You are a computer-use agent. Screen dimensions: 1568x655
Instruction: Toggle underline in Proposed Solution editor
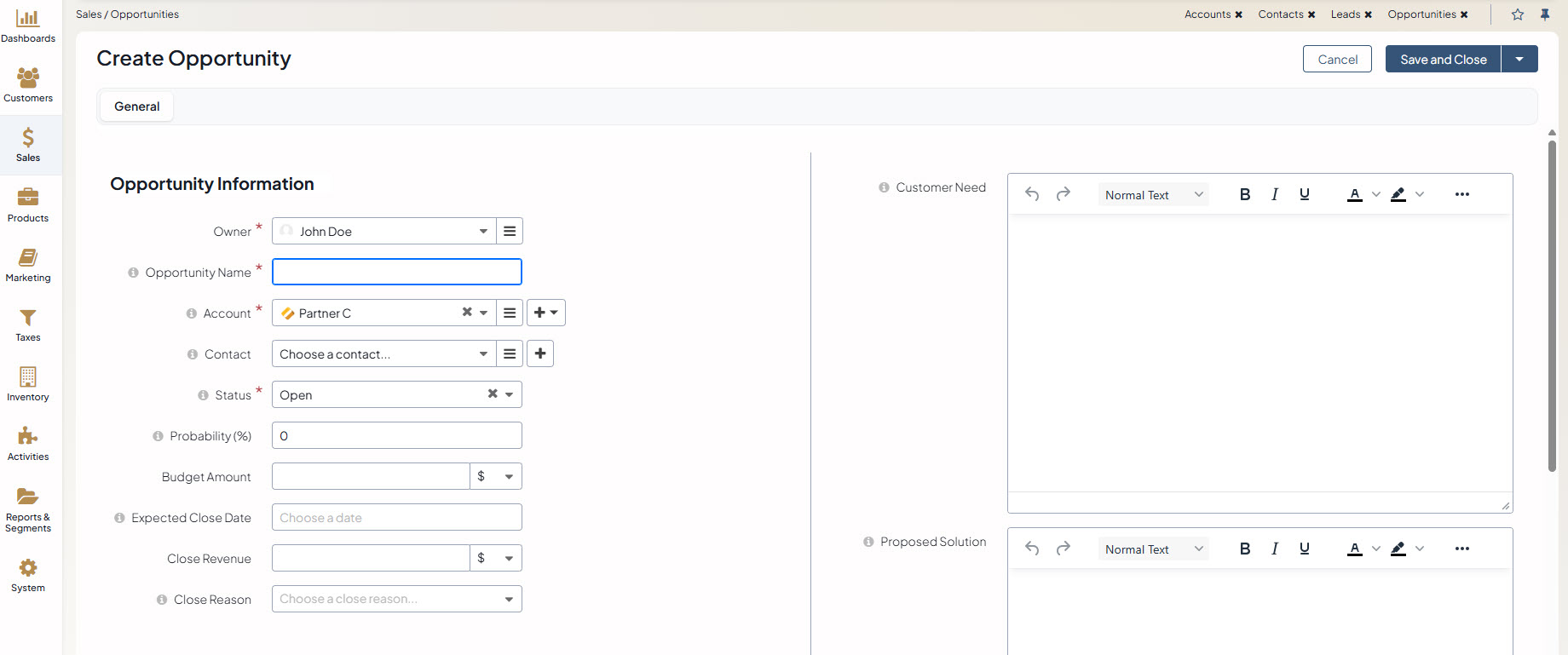point(1304,549)
